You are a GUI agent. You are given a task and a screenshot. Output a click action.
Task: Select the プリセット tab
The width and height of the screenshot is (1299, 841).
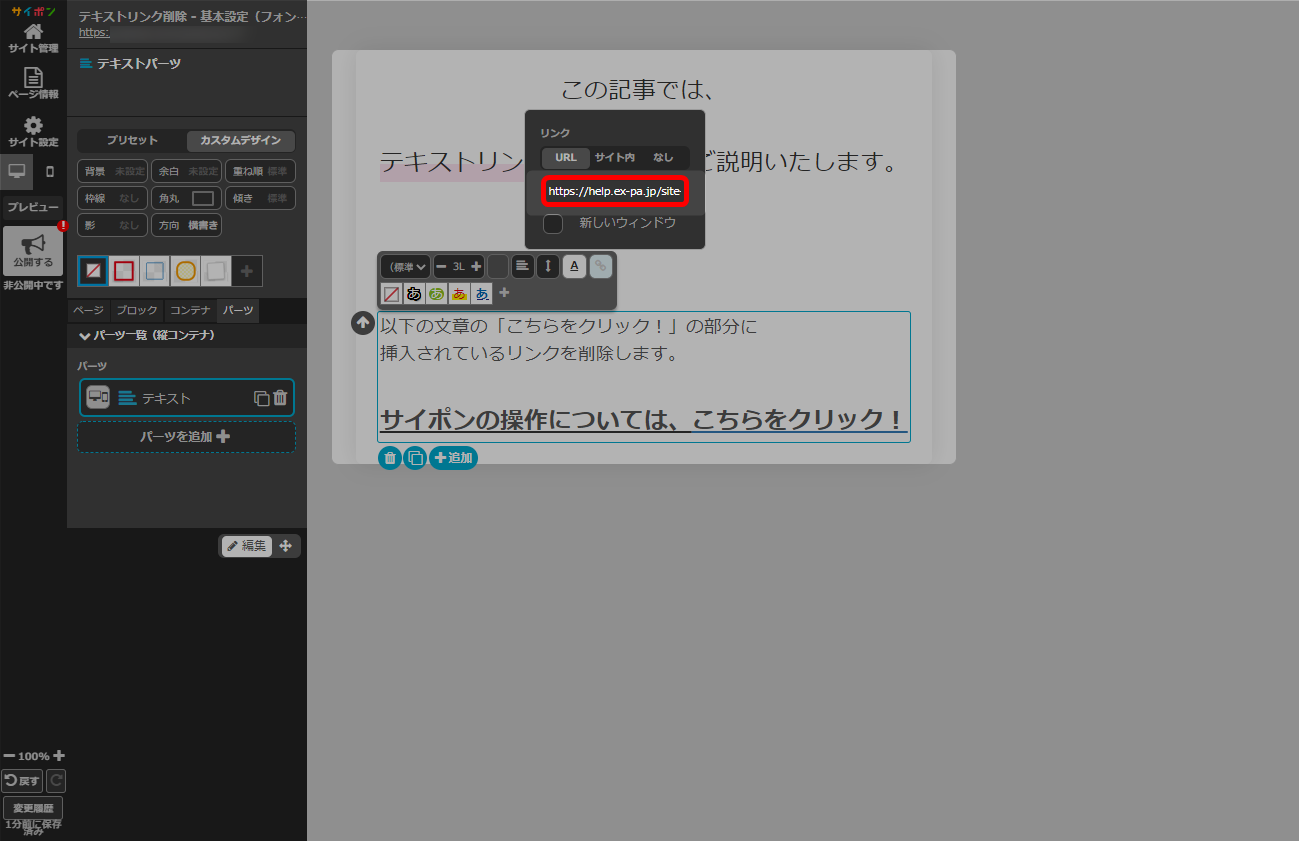[x=132, y=141]
